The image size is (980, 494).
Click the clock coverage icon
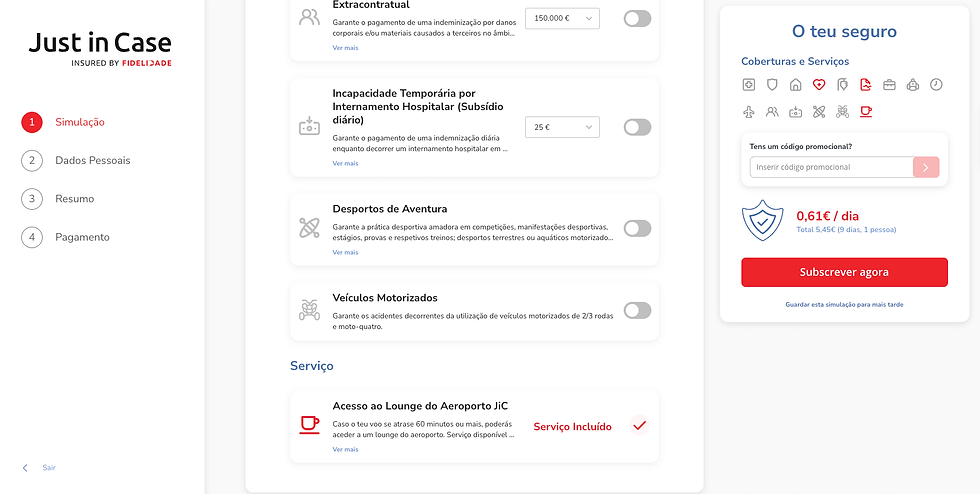[x=936, y=85]
